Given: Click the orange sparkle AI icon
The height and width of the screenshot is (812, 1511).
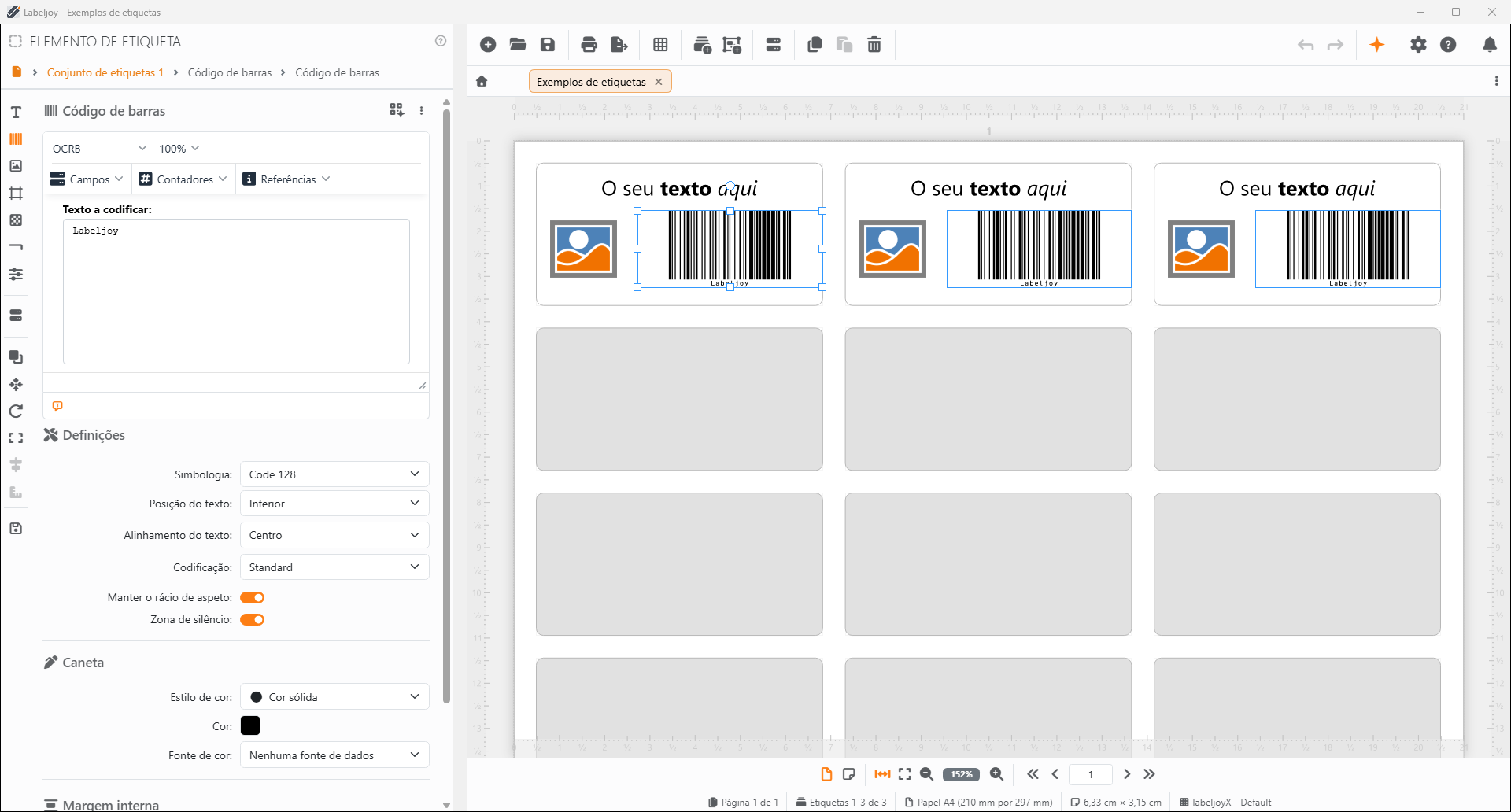Looking at the screenshot, I should (x=1376, y=45).
